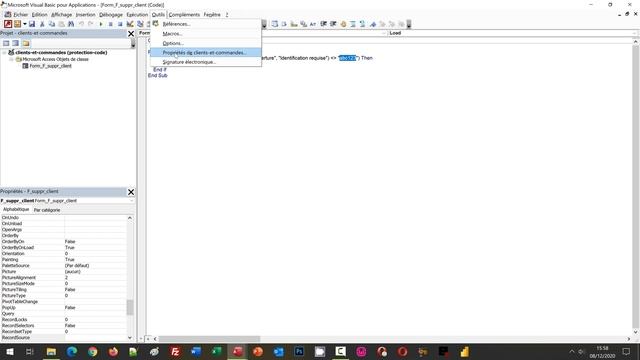The width and height of the screenshot is (640, 360).
Task: Click the code window vertical scroll down arrow
Action: coord(636,332)
